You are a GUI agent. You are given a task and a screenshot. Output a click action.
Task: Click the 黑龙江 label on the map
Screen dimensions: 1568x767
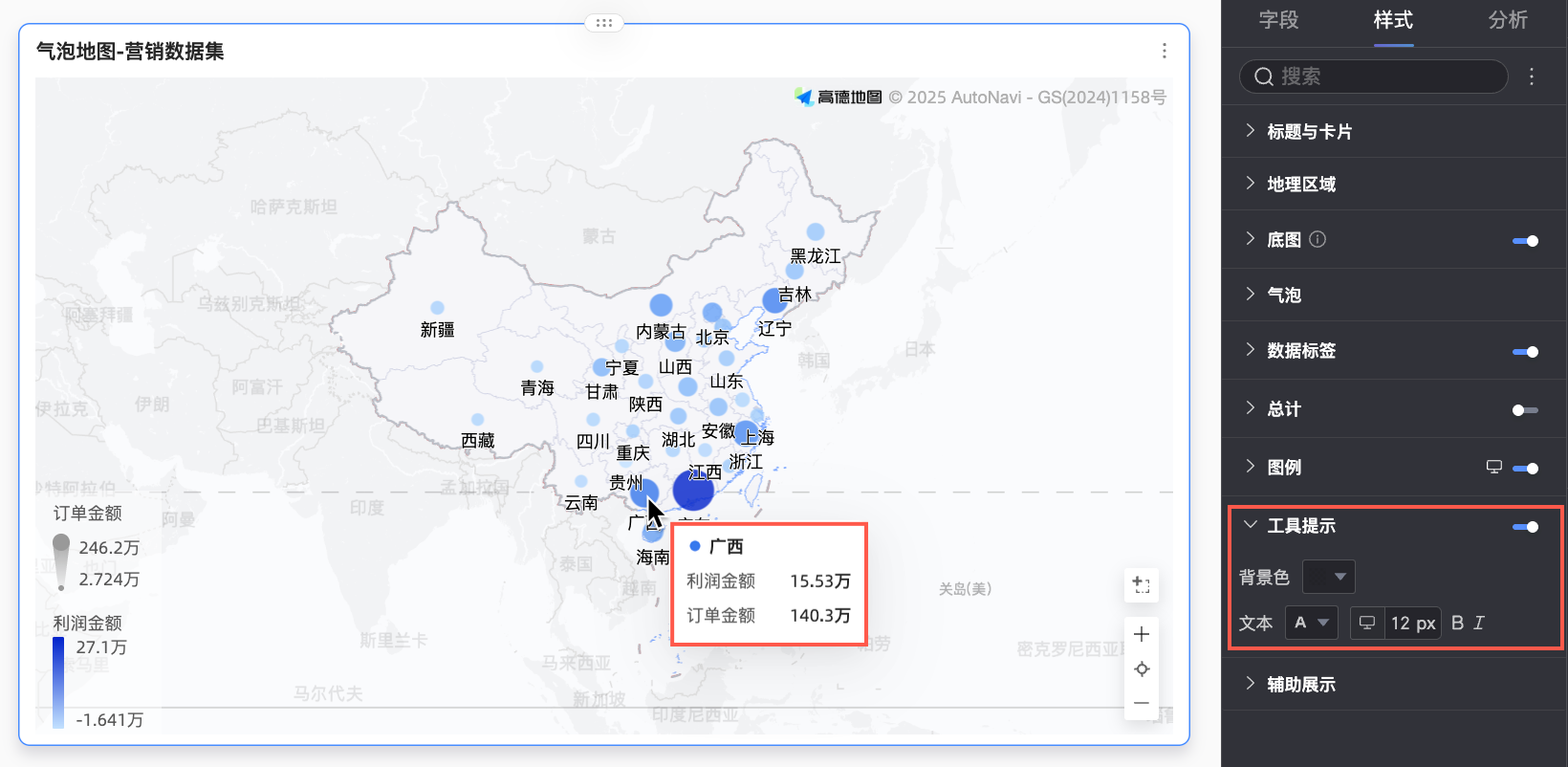(816, 256)
